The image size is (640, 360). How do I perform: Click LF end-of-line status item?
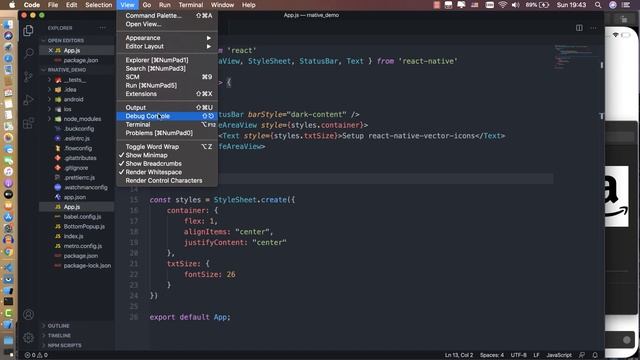(x=536, y=355)
